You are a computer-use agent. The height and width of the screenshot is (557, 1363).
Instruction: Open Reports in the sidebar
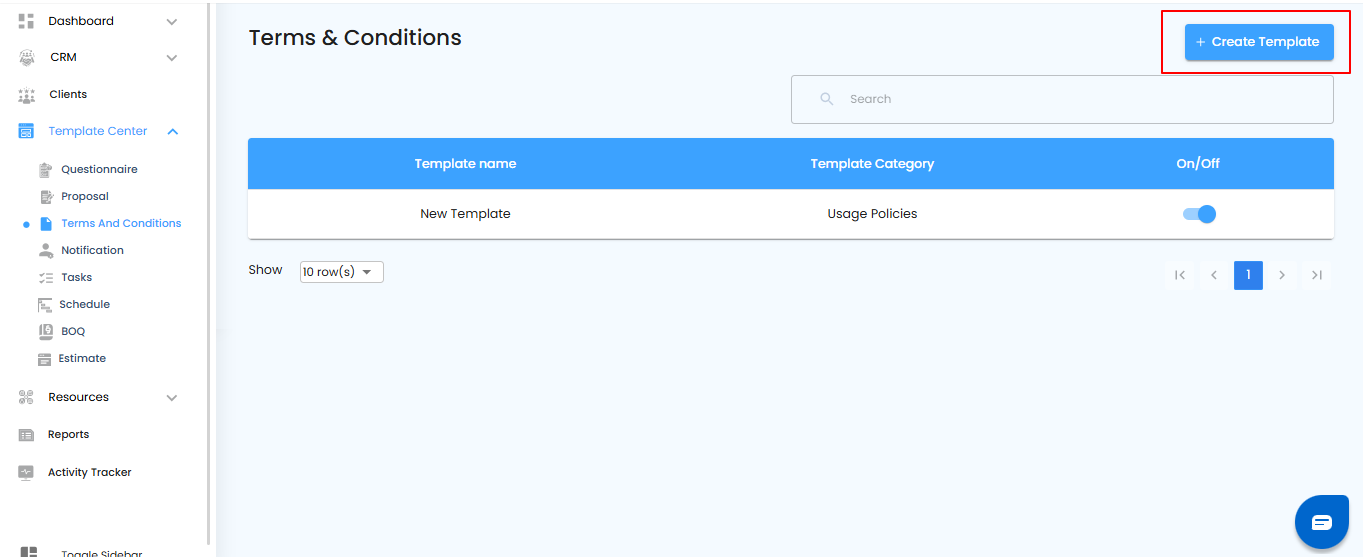pyautogui.click(x=68, y=435)
